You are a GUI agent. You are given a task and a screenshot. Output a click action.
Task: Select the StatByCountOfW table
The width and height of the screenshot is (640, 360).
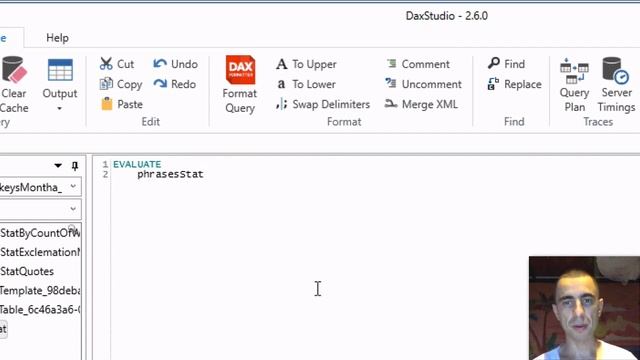(x=40, y=233)
